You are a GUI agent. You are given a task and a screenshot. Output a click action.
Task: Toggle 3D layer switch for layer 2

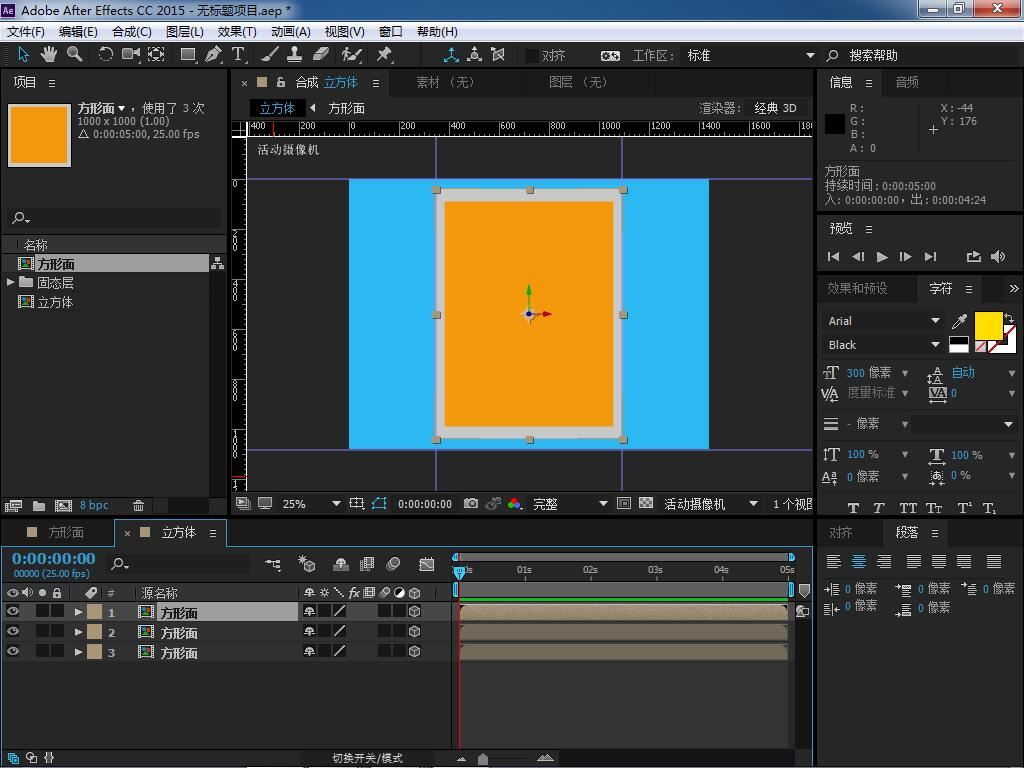tap(414, 631)
